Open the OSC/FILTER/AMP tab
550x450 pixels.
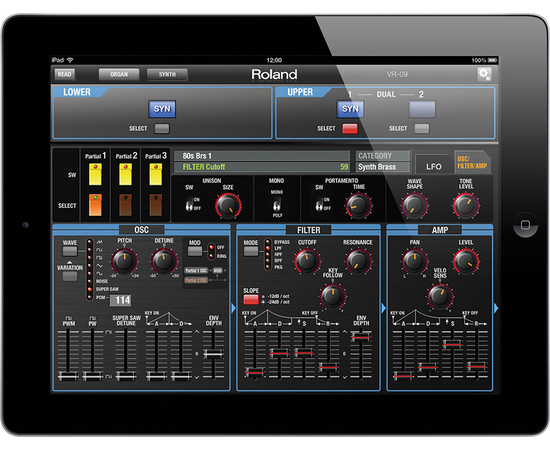(472, 162)
